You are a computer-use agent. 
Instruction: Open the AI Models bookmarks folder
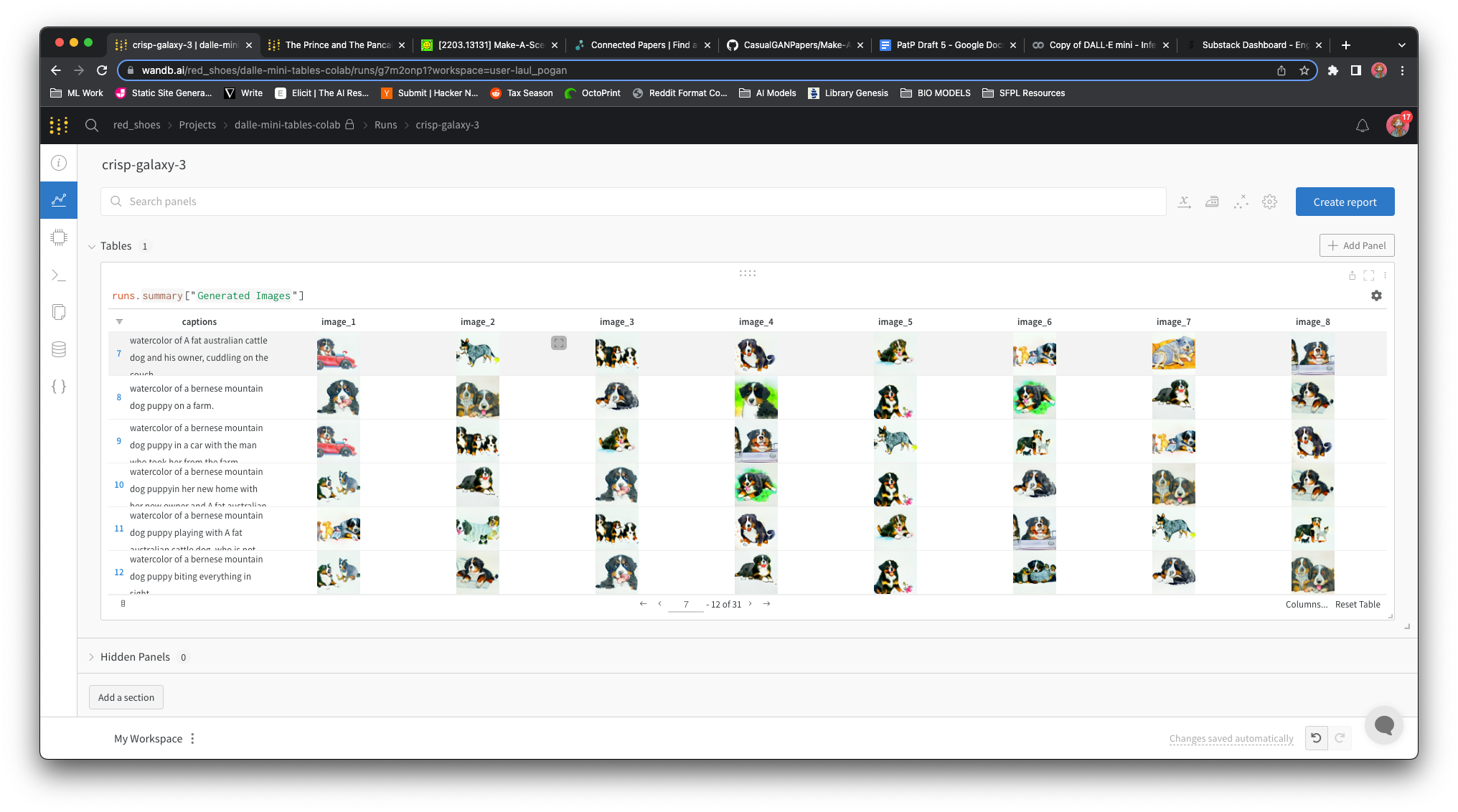pos(768,93)
